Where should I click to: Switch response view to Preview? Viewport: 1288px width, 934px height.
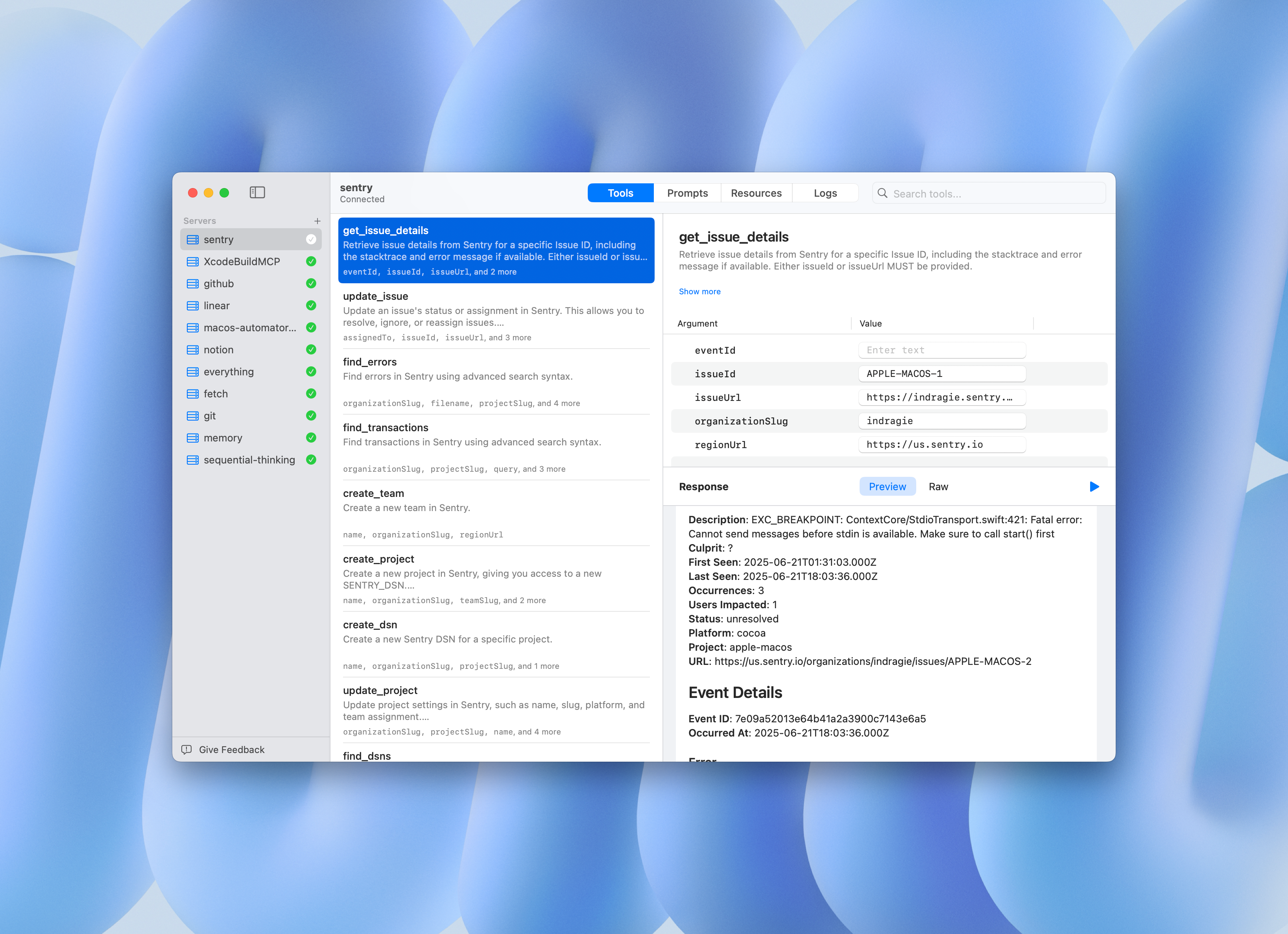(887, 487)
